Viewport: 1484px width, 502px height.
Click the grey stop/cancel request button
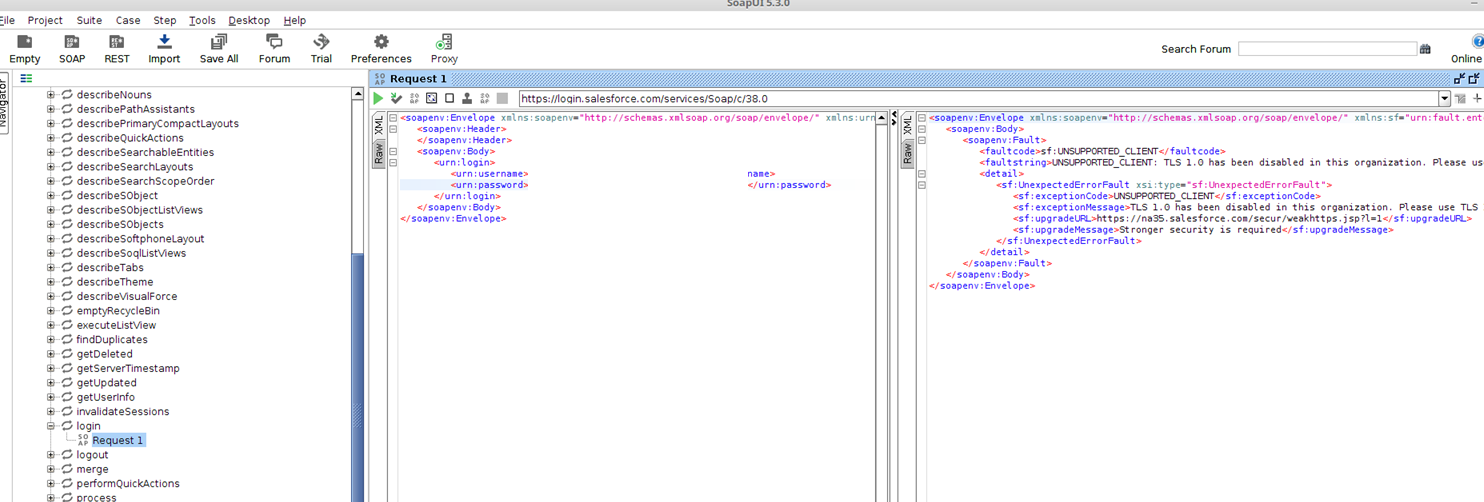(502, 98)
